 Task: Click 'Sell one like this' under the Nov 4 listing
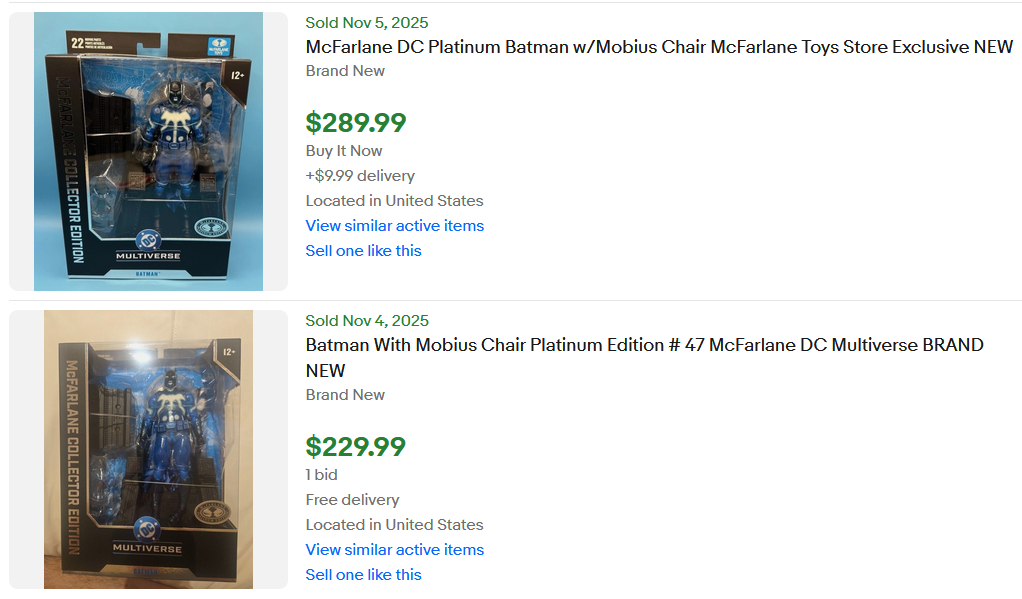pyautogui.click(x=363, y=575)
